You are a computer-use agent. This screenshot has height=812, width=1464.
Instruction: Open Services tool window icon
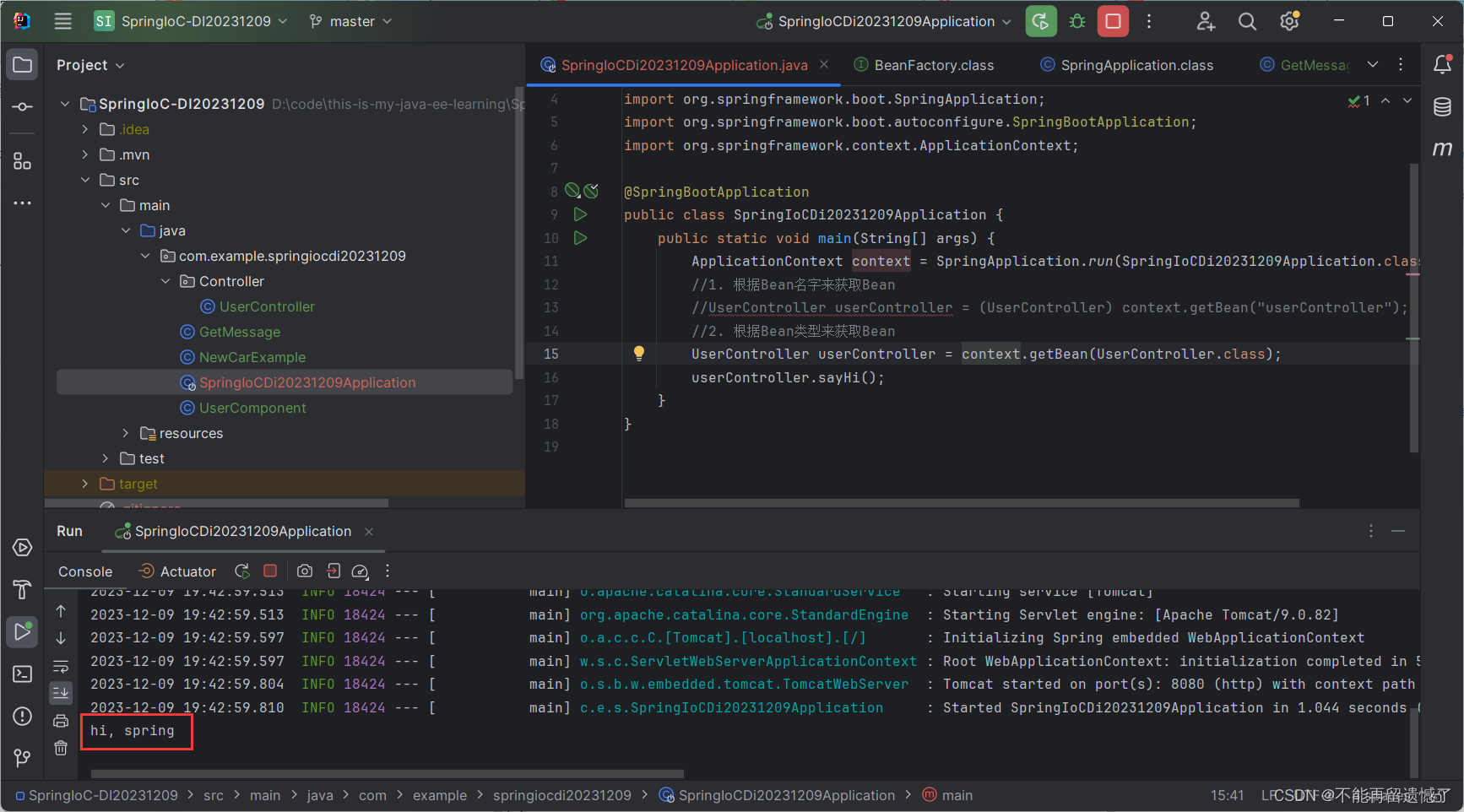point(22,548)
